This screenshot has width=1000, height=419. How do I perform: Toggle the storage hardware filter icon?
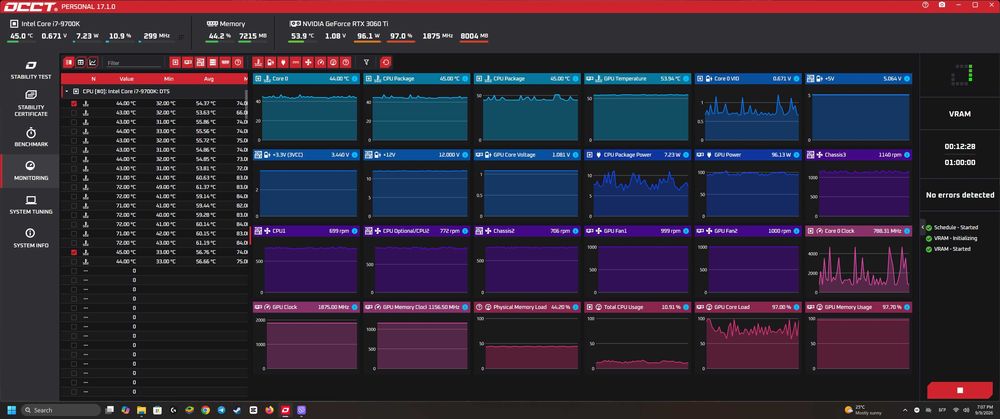[x=212, y=62]
